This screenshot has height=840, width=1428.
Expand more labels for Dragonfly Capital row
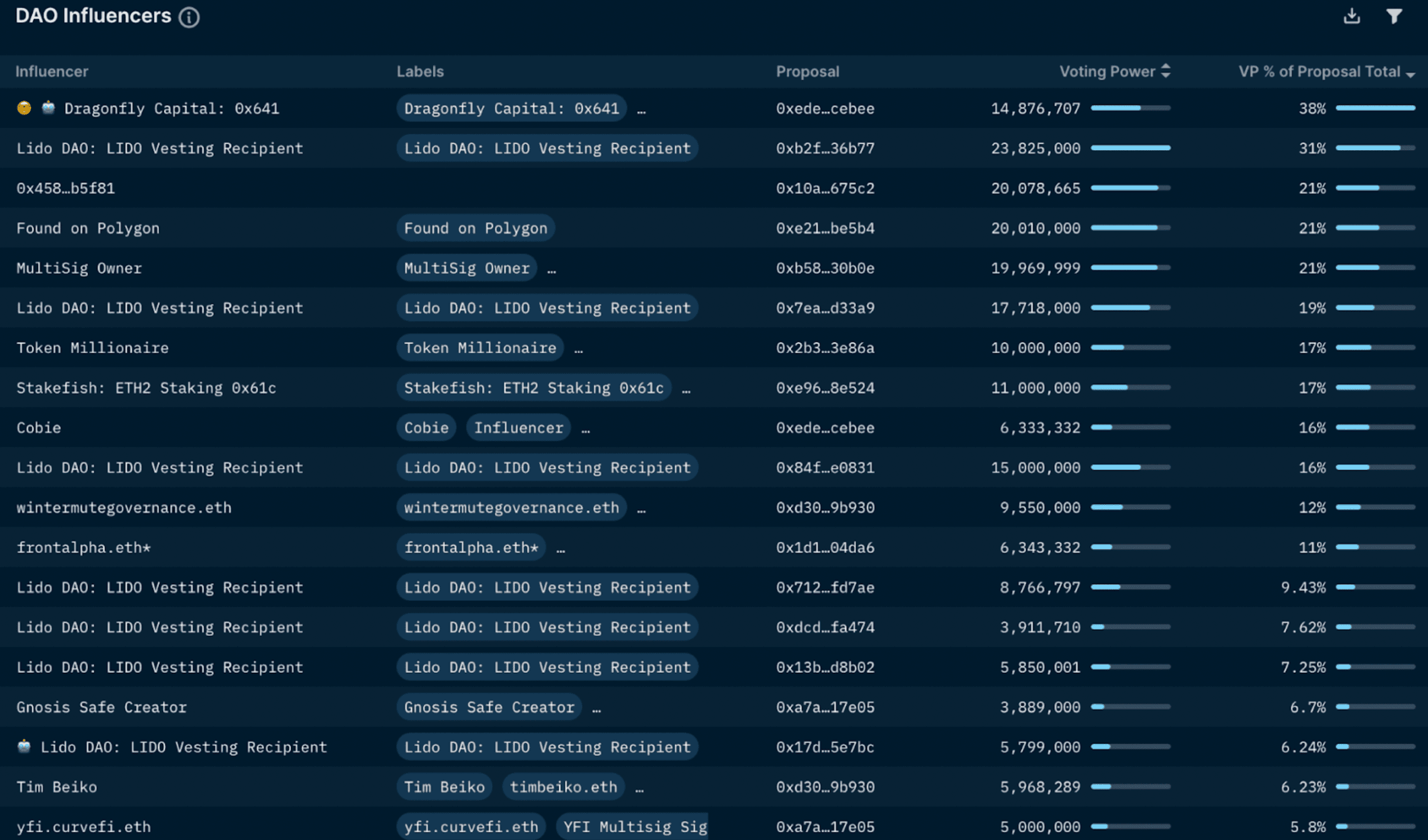[x=641, y=109]
